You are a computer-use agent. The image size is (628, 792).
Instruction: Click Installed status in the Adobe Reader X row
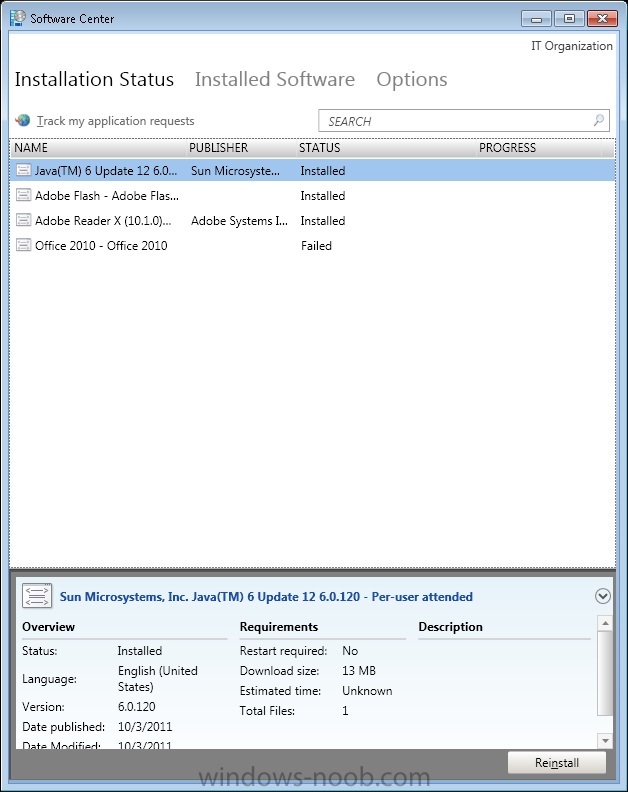323,220
